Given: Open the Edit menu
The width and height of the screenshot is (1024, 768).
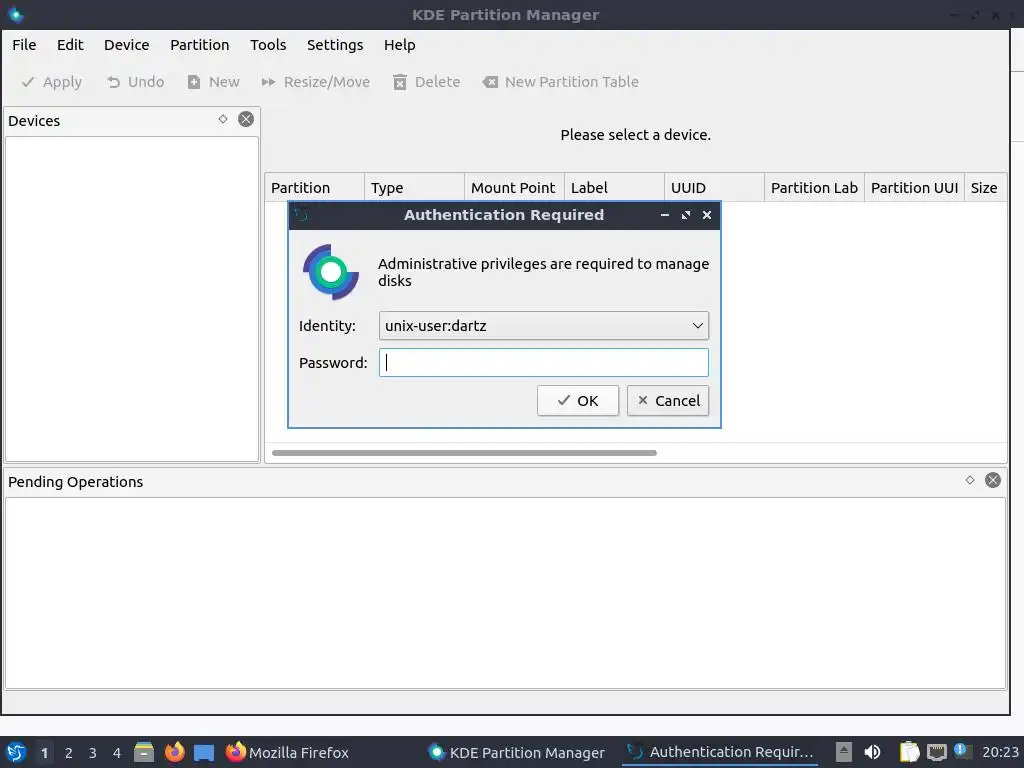Looking at the screenshot, I should pyautogui.click(x=70, y=44).
